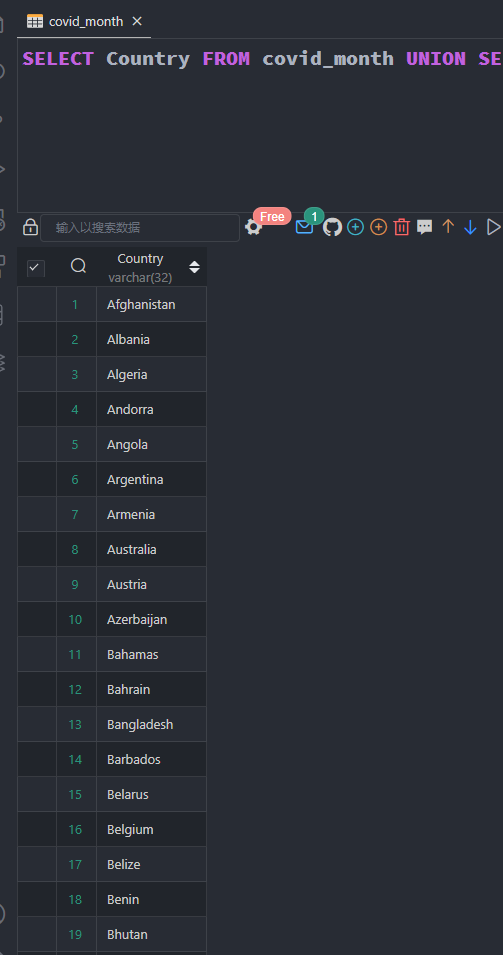Select the Barbados cell
The height and width of the screenshot is (955, 503).
pyautogui.click(x=152, y=759)
